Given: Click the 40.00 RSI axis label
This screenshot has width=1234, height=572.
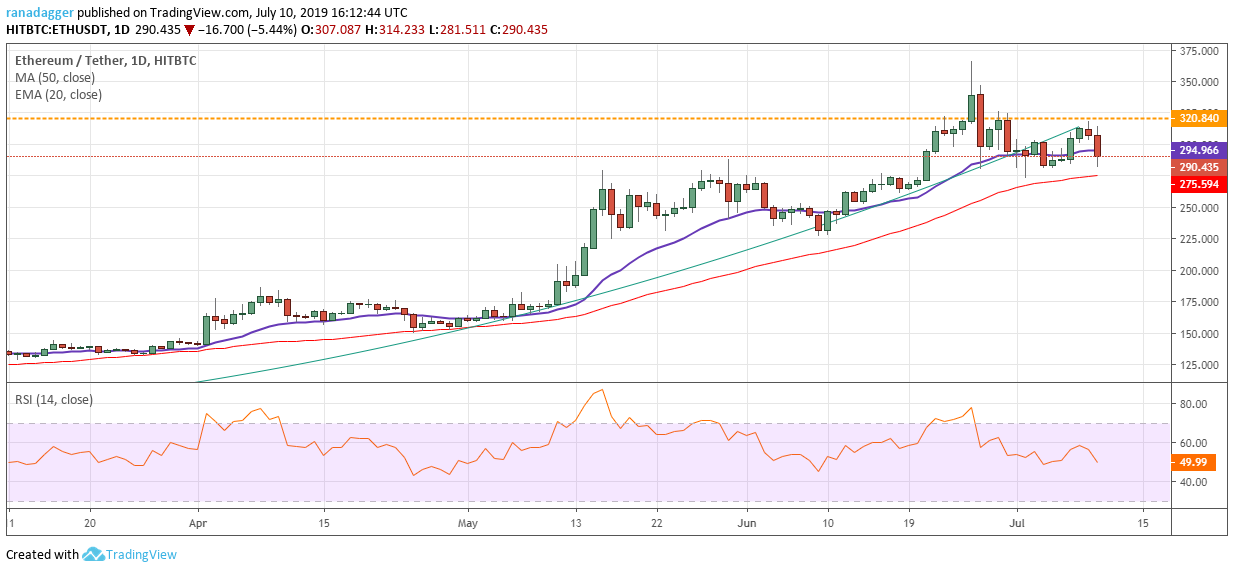Looking at the screenshot, I should point(1195,482).
